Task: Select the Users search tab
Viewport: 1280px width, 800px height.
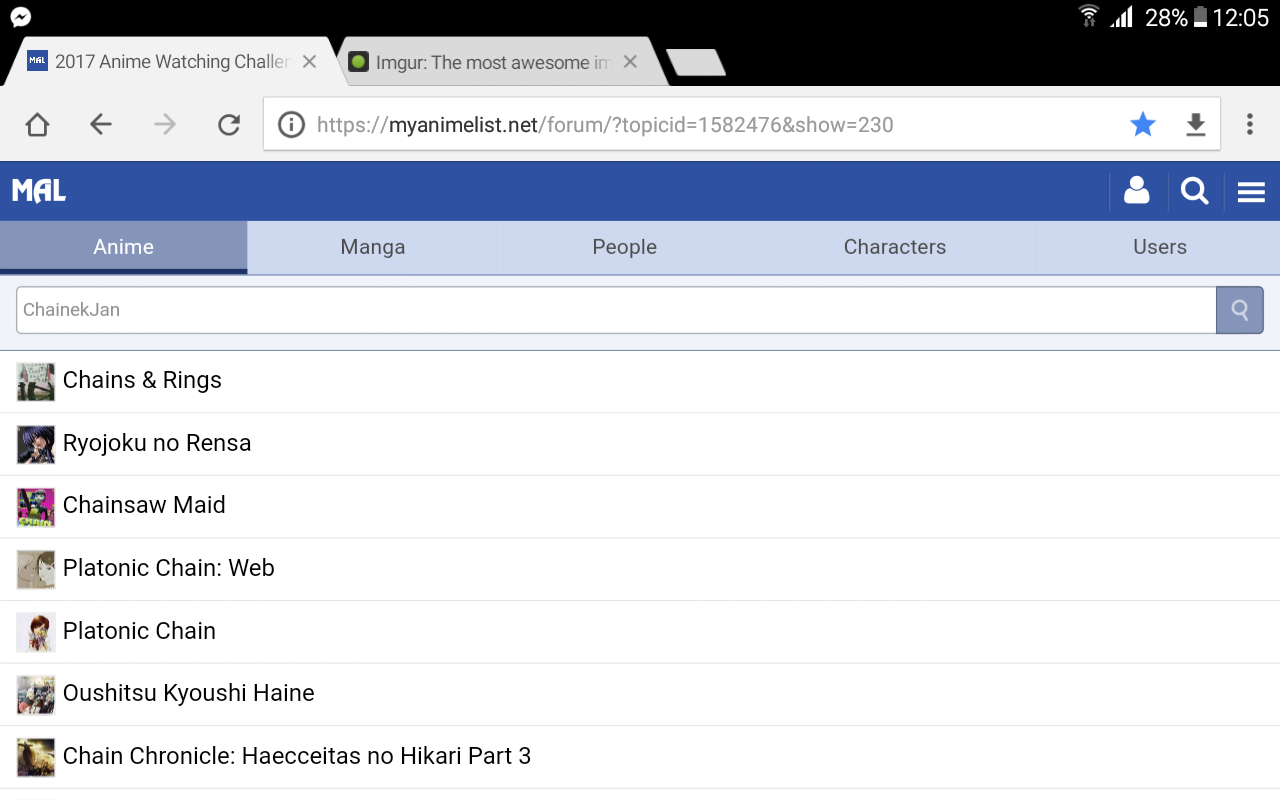Action: (1159, 247)
